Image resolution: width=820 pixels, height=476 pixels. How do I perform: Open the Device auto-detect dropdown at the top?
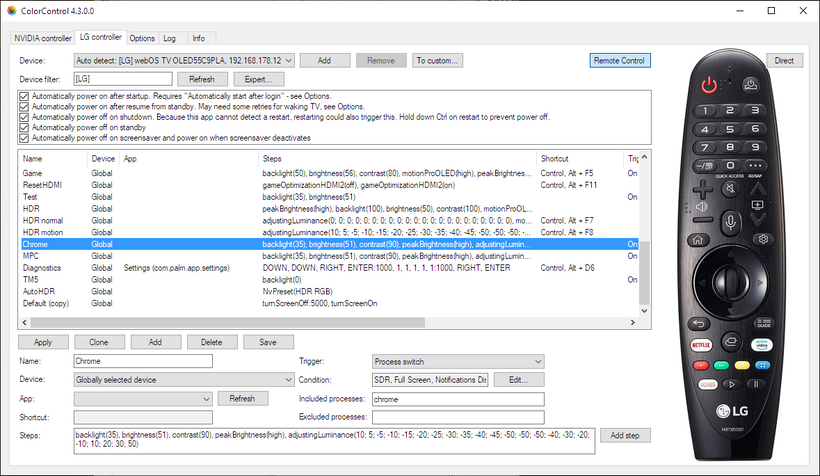point(288,60)
